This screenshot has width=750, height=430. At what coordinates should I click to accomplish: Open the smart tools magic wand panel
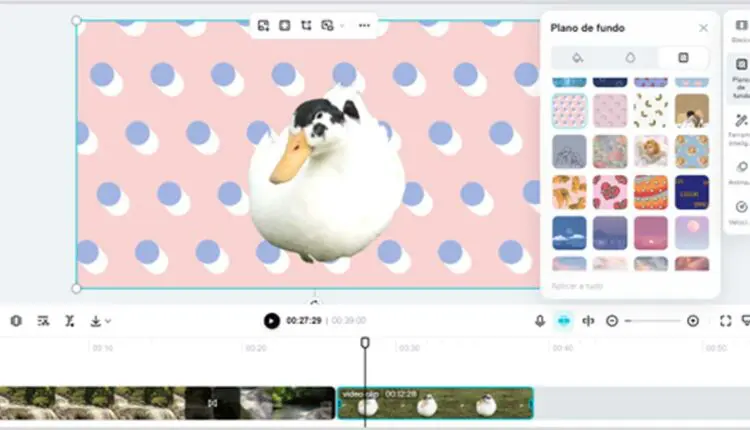[740, 121]
